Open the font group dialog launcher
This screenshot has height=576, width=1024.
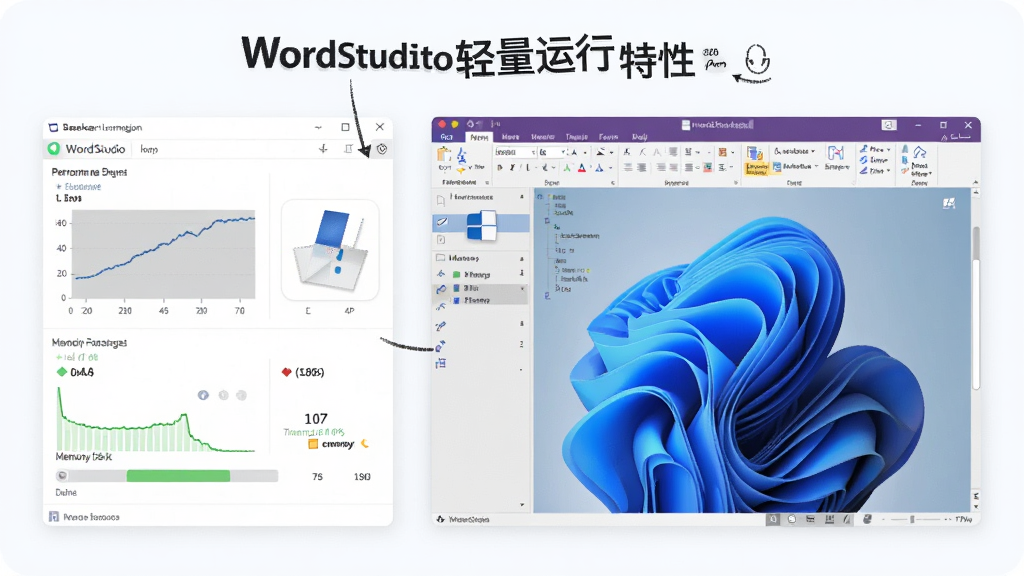tap(613, 184)
